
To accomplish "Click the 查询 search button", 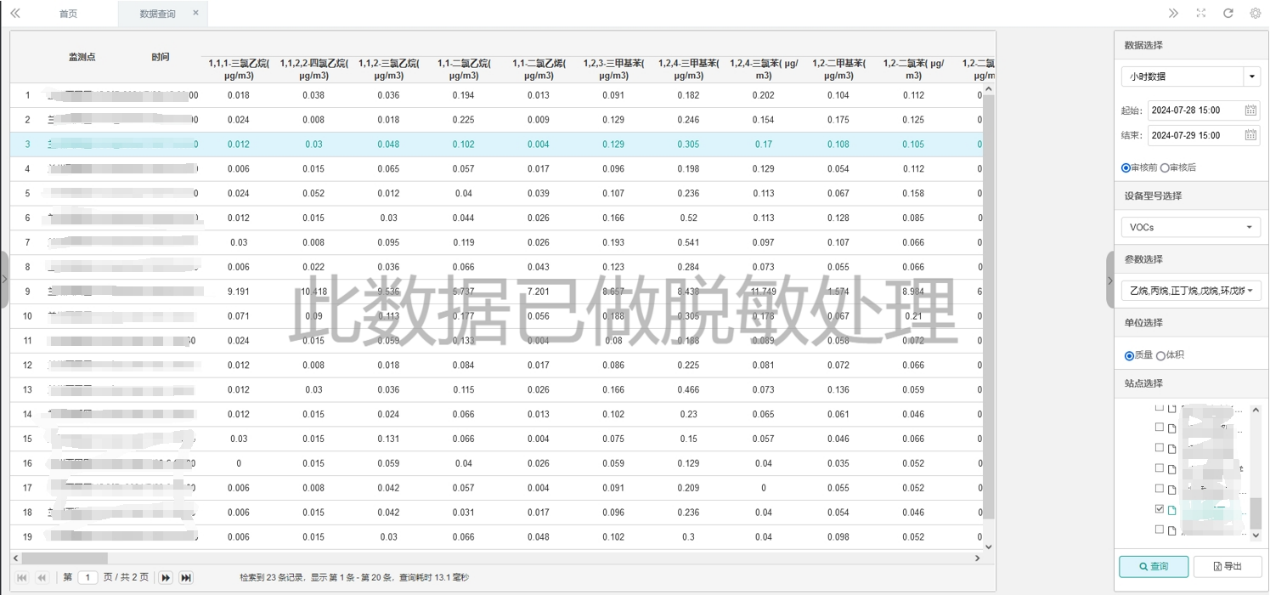I will [1153, 566].
